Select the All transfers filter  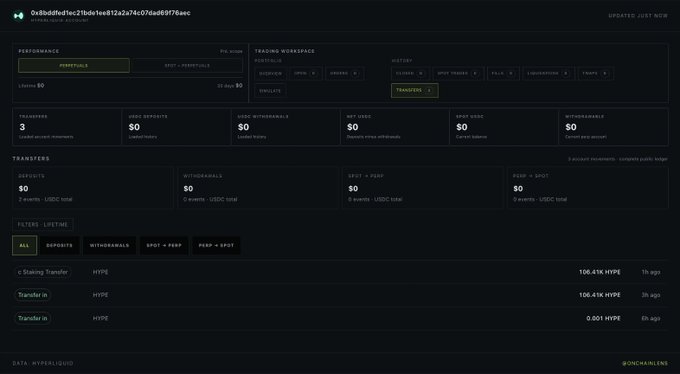(x=24, y=245)
